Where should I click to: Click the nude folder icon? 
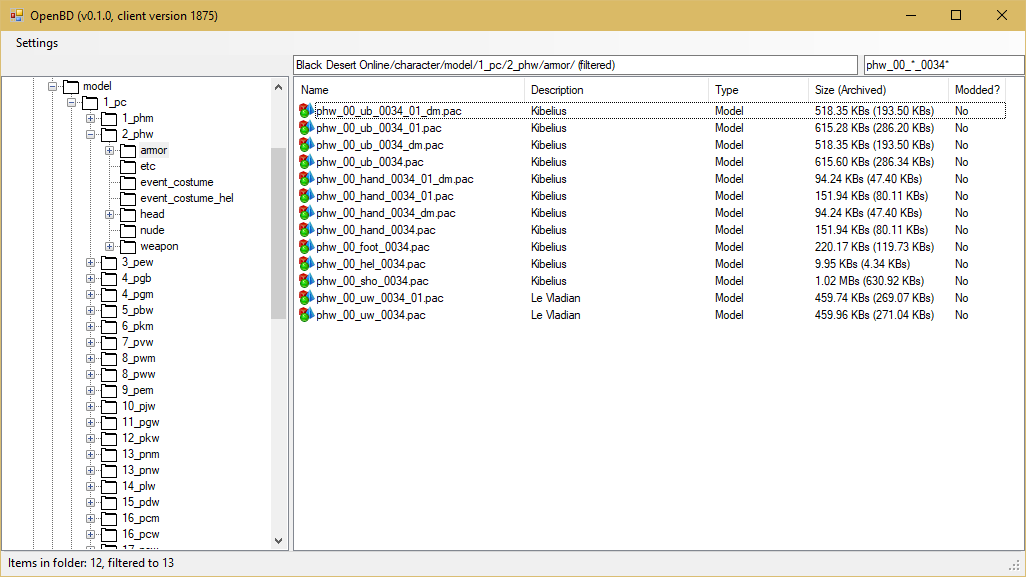127,230
